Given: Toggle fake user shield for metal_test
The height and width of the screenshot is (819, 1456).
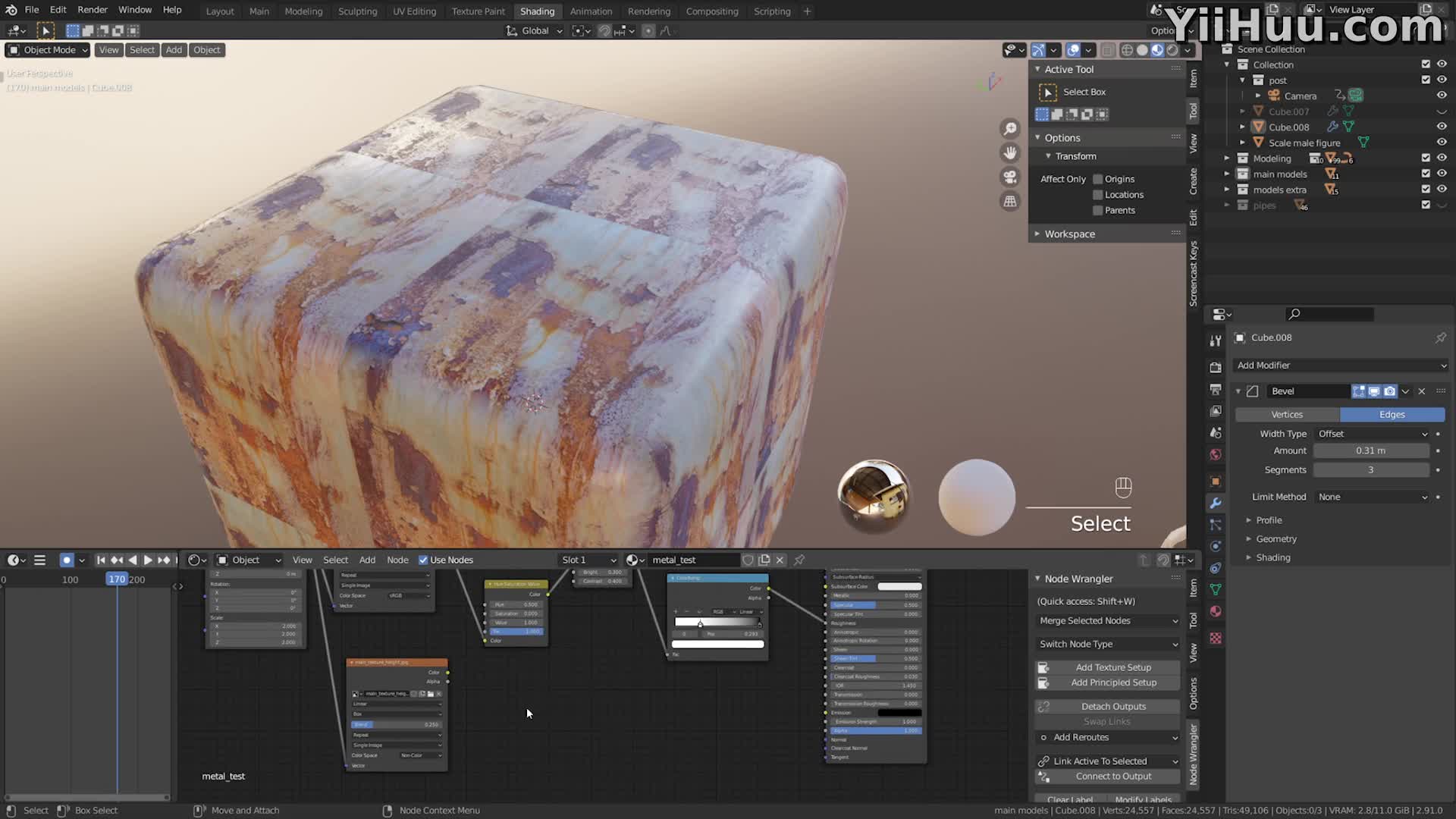Looking at the screenshot, I should 748,560.
